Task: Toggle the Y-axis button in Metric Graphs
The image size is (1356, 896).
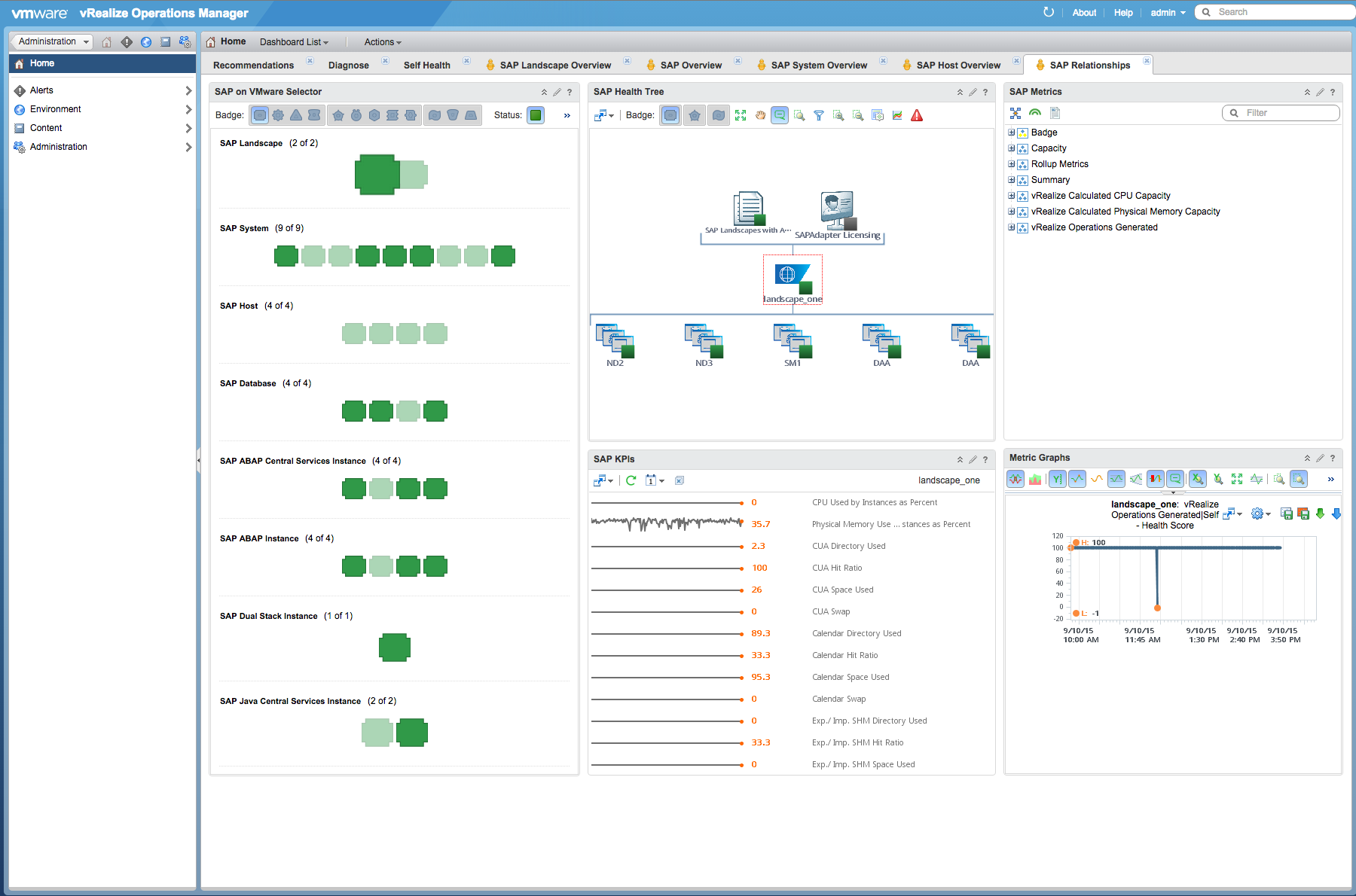Action: tap(1058, 479)
